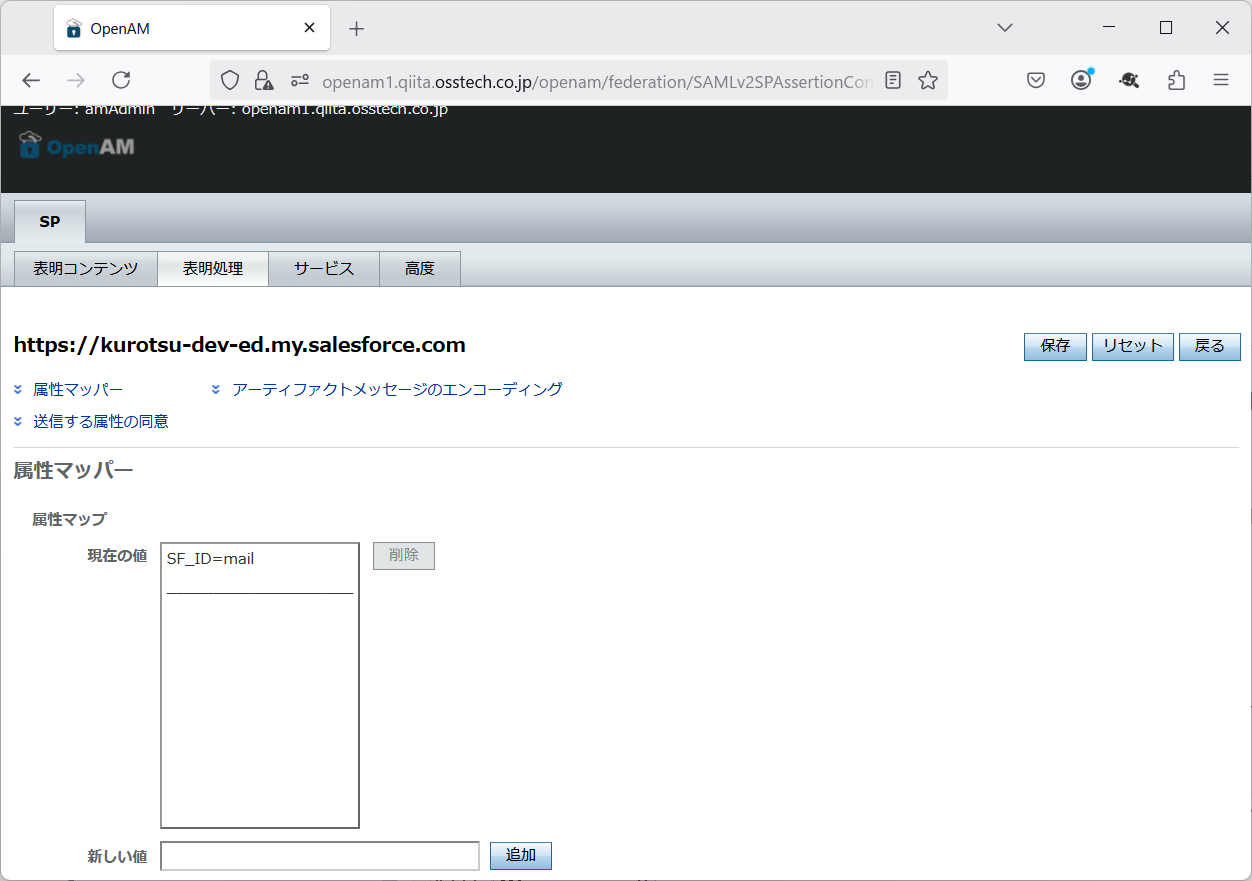Click the chevron icon beside 属性マッパー link
Viewport: 1252px width, 881px height.
(18, 389)
